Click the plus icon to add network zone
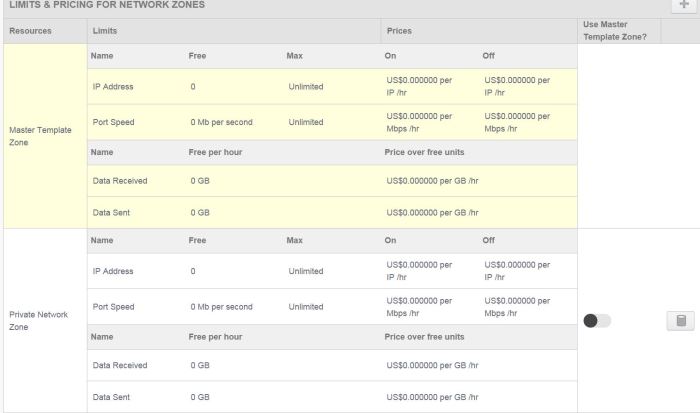The height and width of the screenshot is (413, 700). coord(683,5)
